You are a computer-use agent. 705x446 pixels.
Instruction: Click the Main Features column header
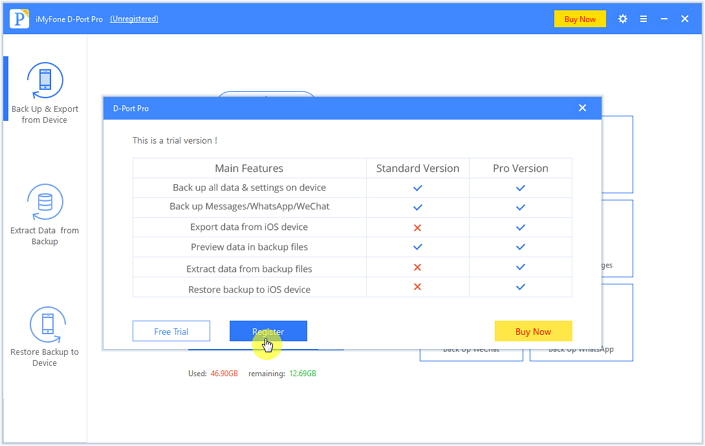tap(249, 168)
